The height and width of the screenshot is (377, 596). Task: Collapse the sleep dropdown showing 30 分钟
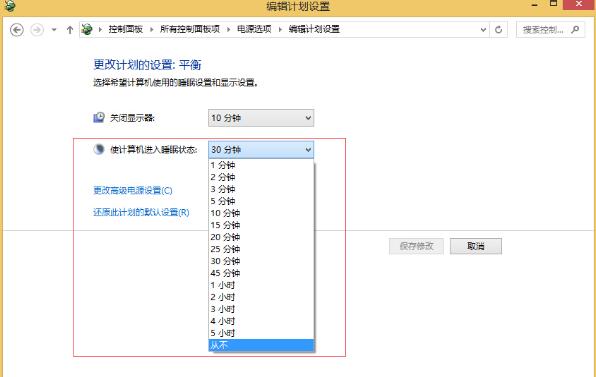(261, 150)
